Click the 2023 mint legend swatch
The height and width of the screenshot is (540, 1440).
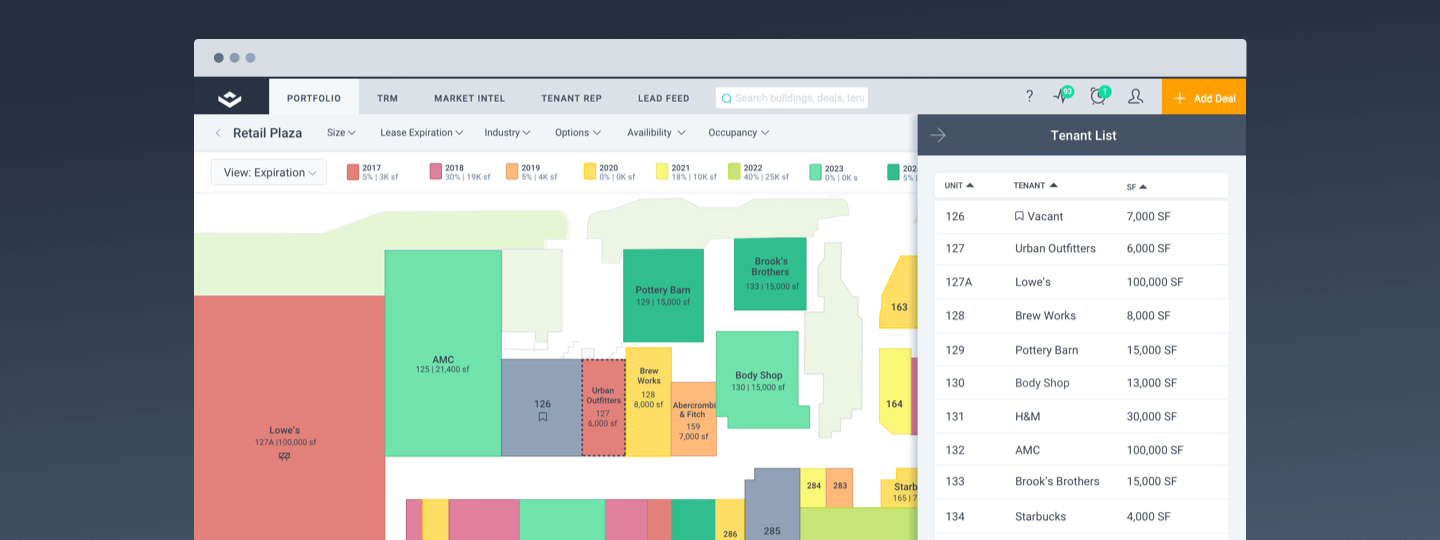(816, 172)
